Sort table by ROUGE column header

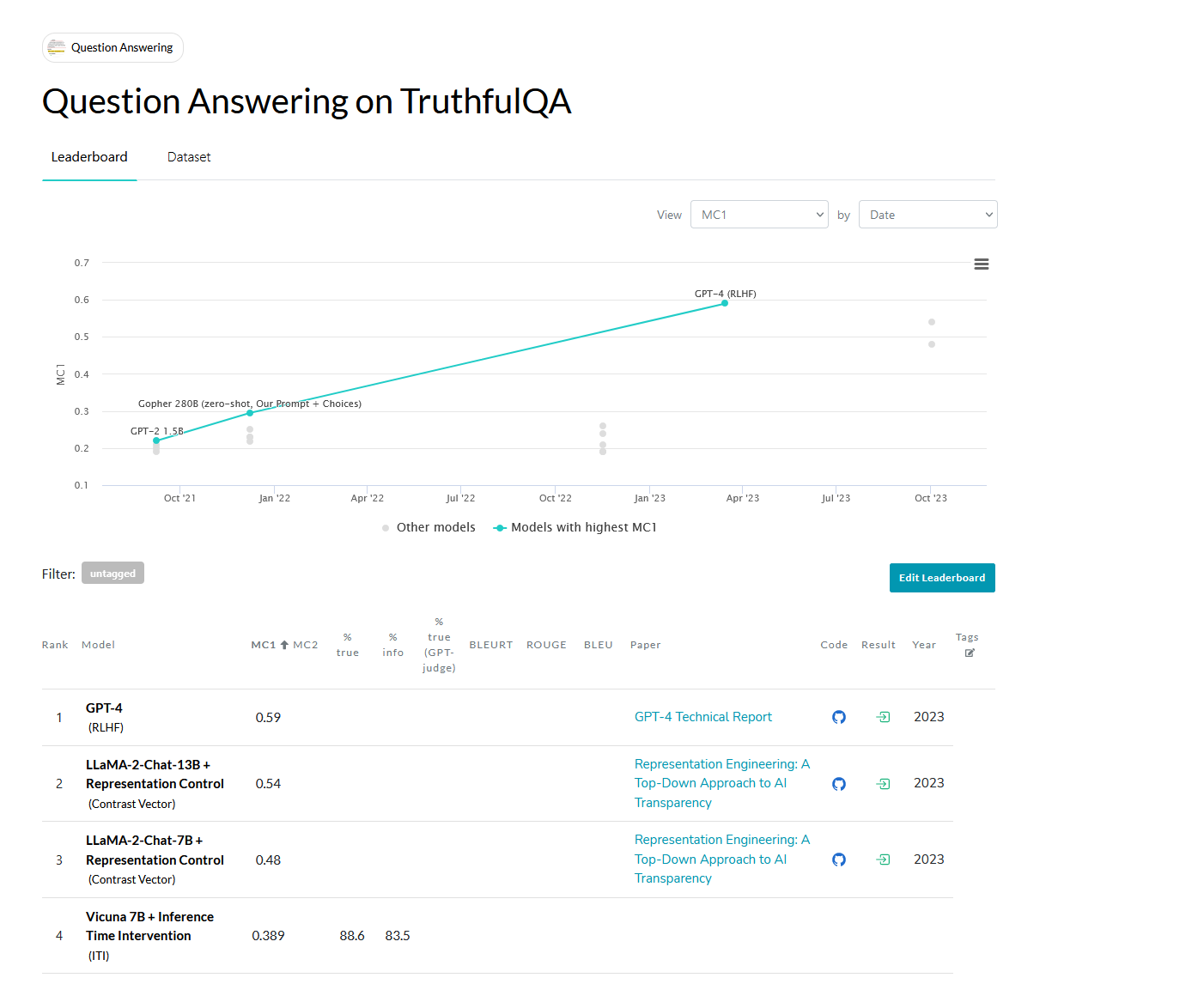tap(546, 645)
